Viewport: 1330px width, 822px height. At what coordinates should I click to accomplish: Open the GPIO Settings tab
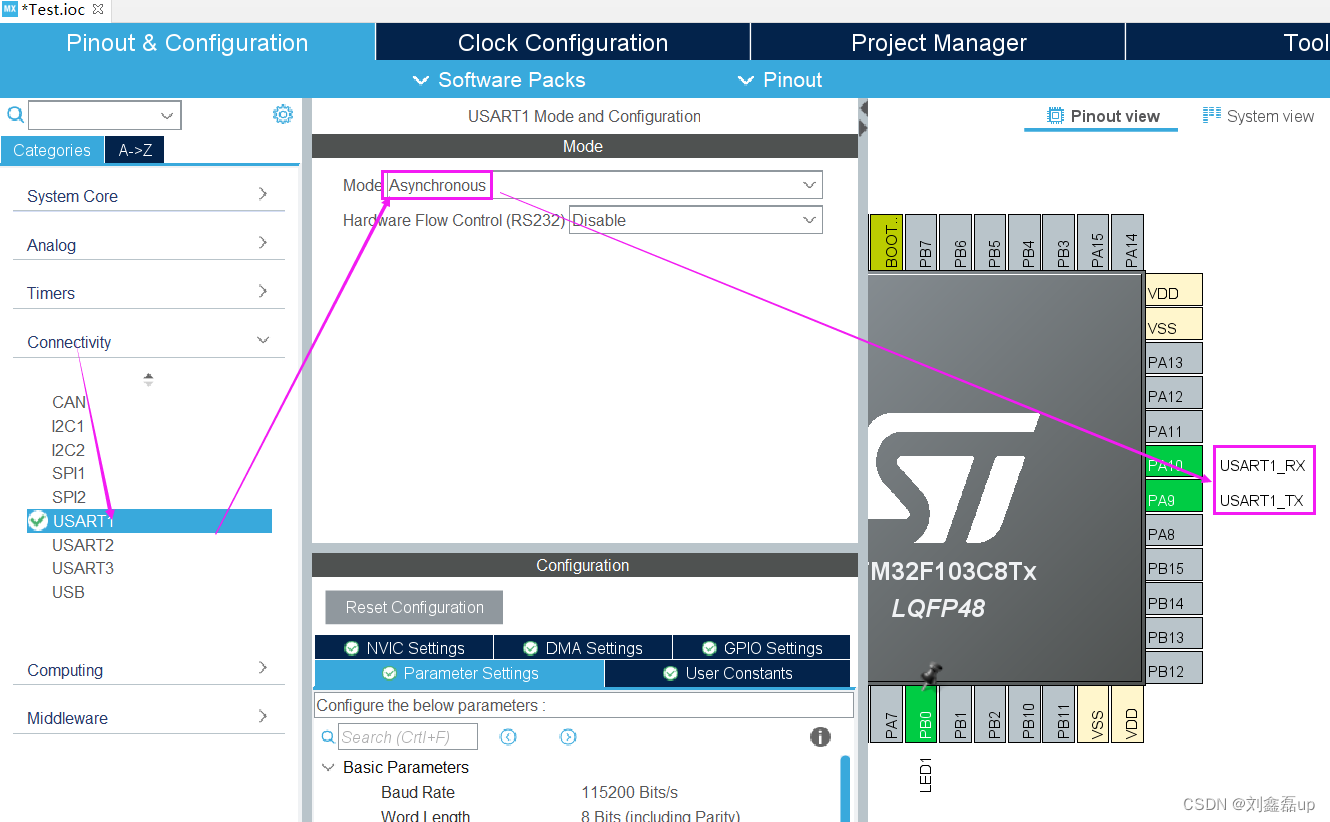pos(761,648)
